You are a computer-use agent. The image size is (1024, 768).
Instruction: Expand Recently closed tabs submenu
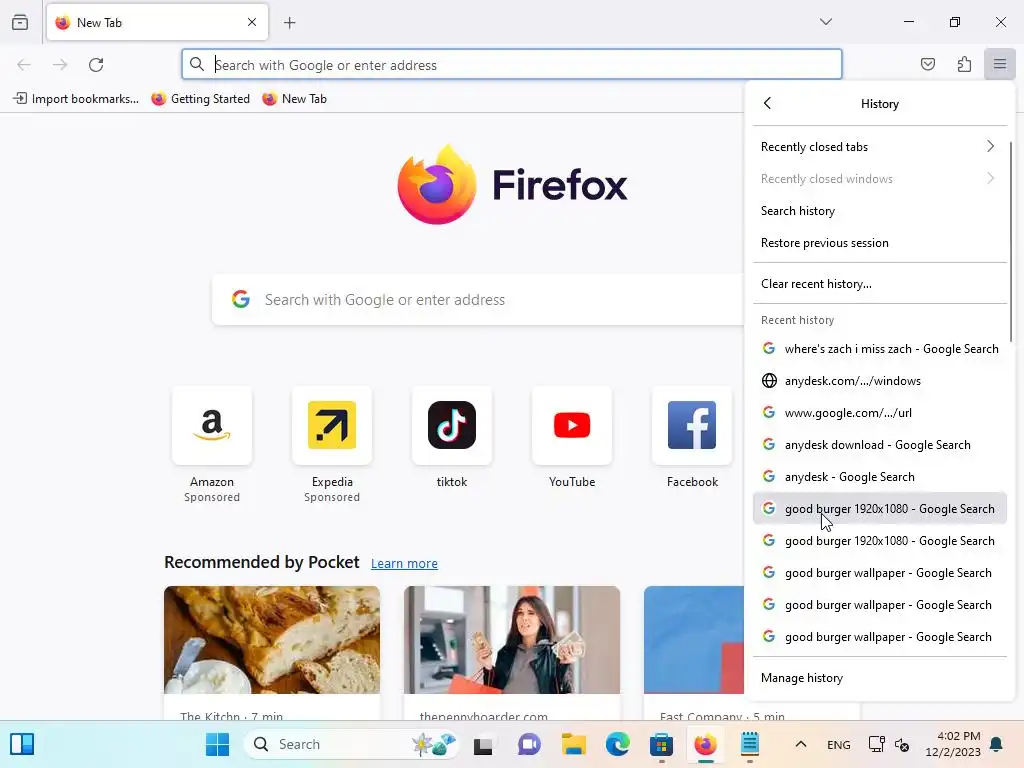pyautogui.click(x=880, y=147)
